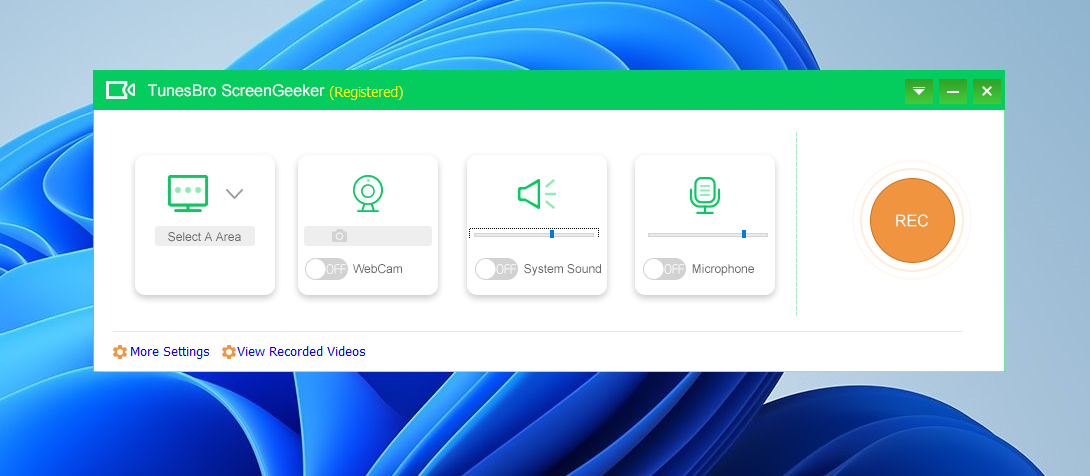Screen dimensions: 1090x476
Task: Click the Select A Area button
Action: point(204,236)
